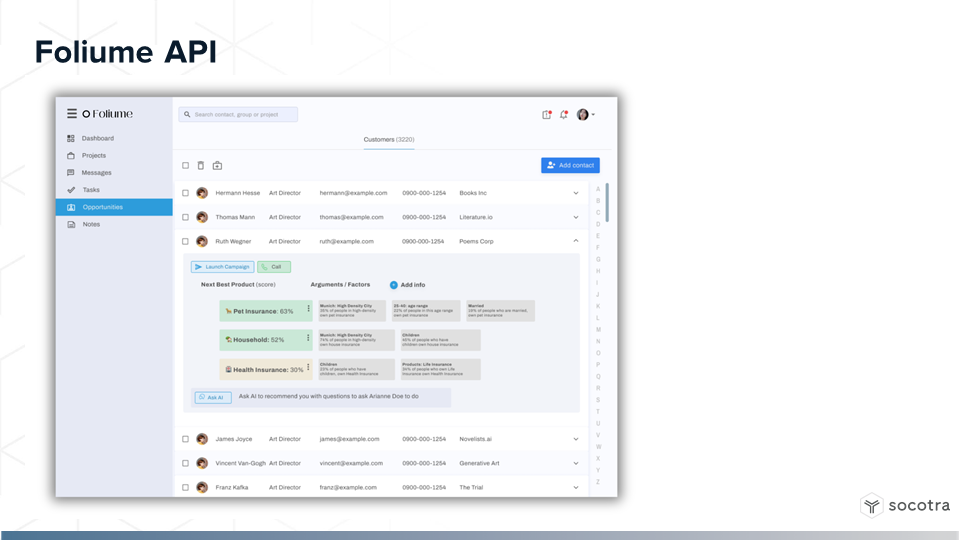
Task: Open the Pet Insurance three-dot menu
Action: pyautogui.click(x=308, y=309)
